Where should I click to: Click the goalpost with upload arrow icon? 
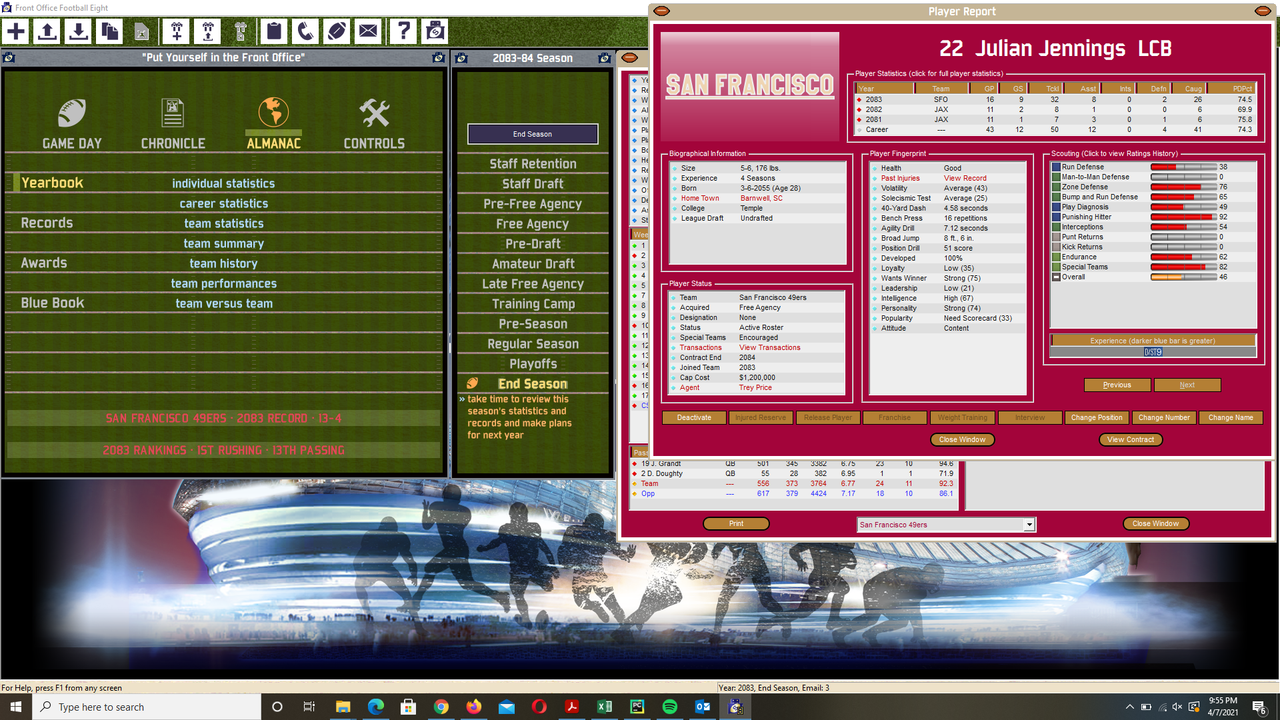pyautogui.click(x=209, y=31)
